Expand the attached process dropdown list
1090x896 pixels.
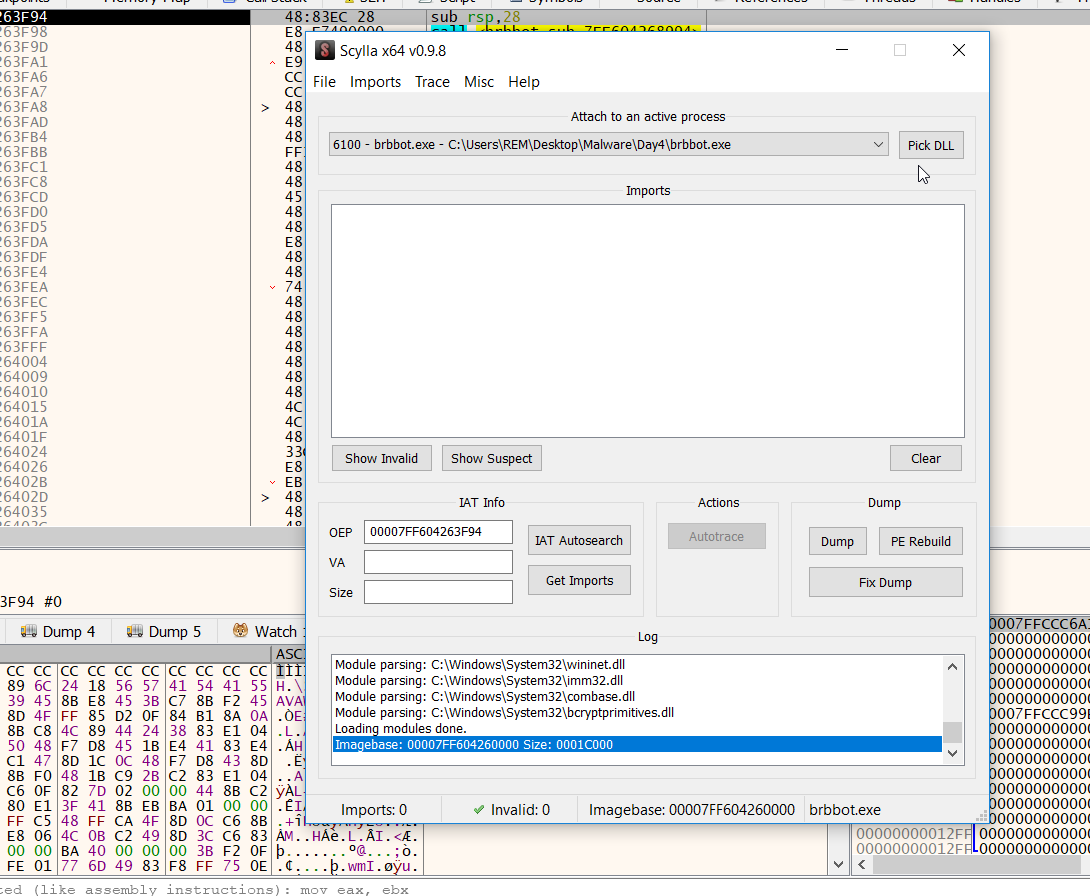coord(878,145)
